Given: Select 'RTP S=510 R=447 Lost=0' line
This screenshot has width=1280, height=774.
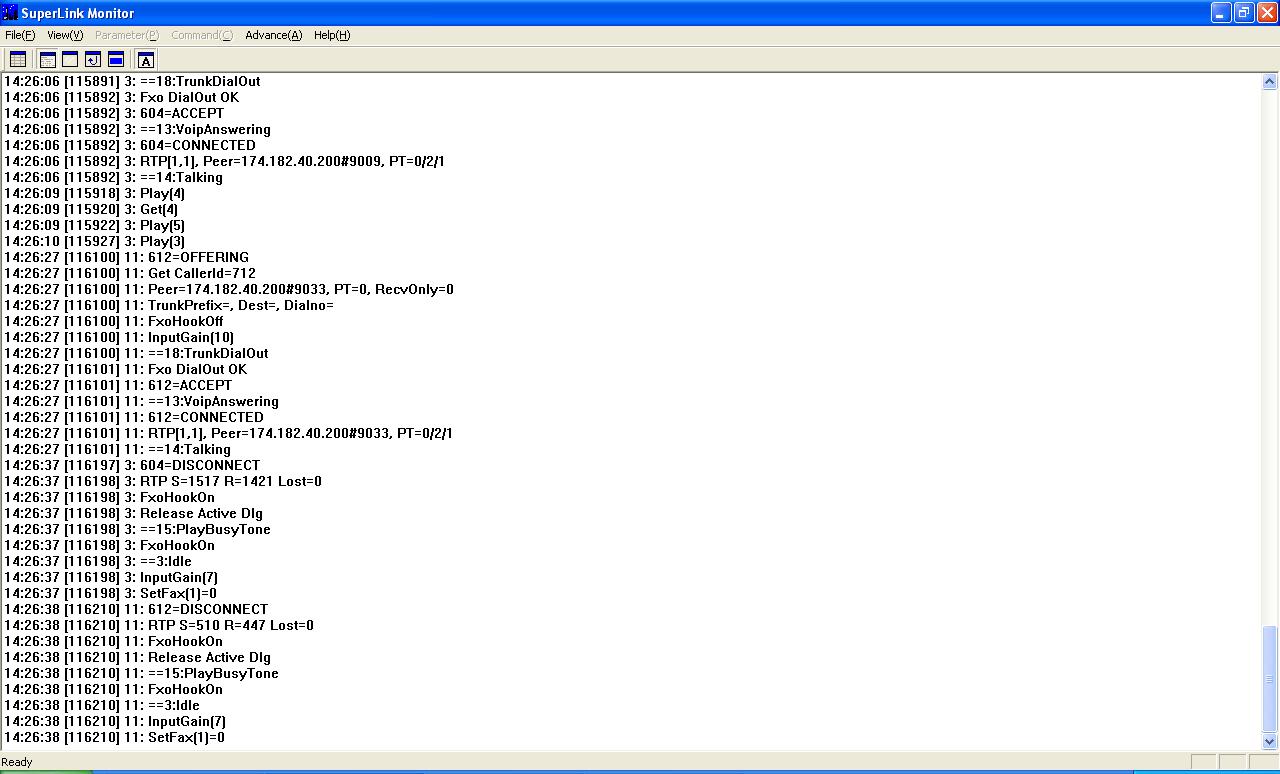Looking at the screenshot, I should point(159,625).
